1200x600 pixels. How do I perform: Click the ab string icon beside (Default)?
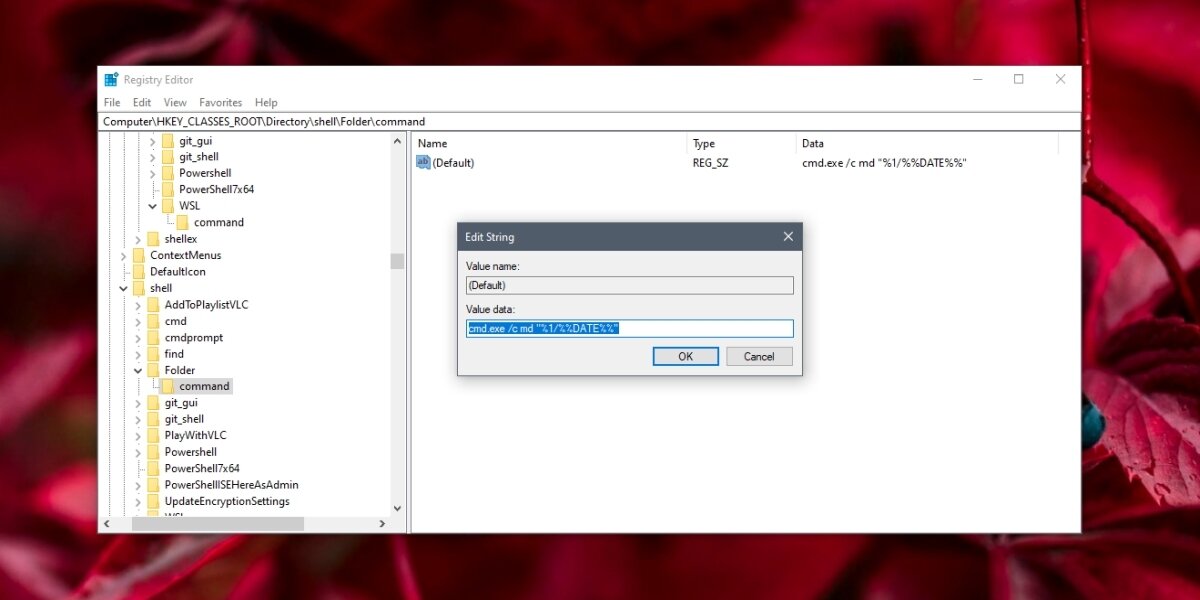[x=423, y=162]
